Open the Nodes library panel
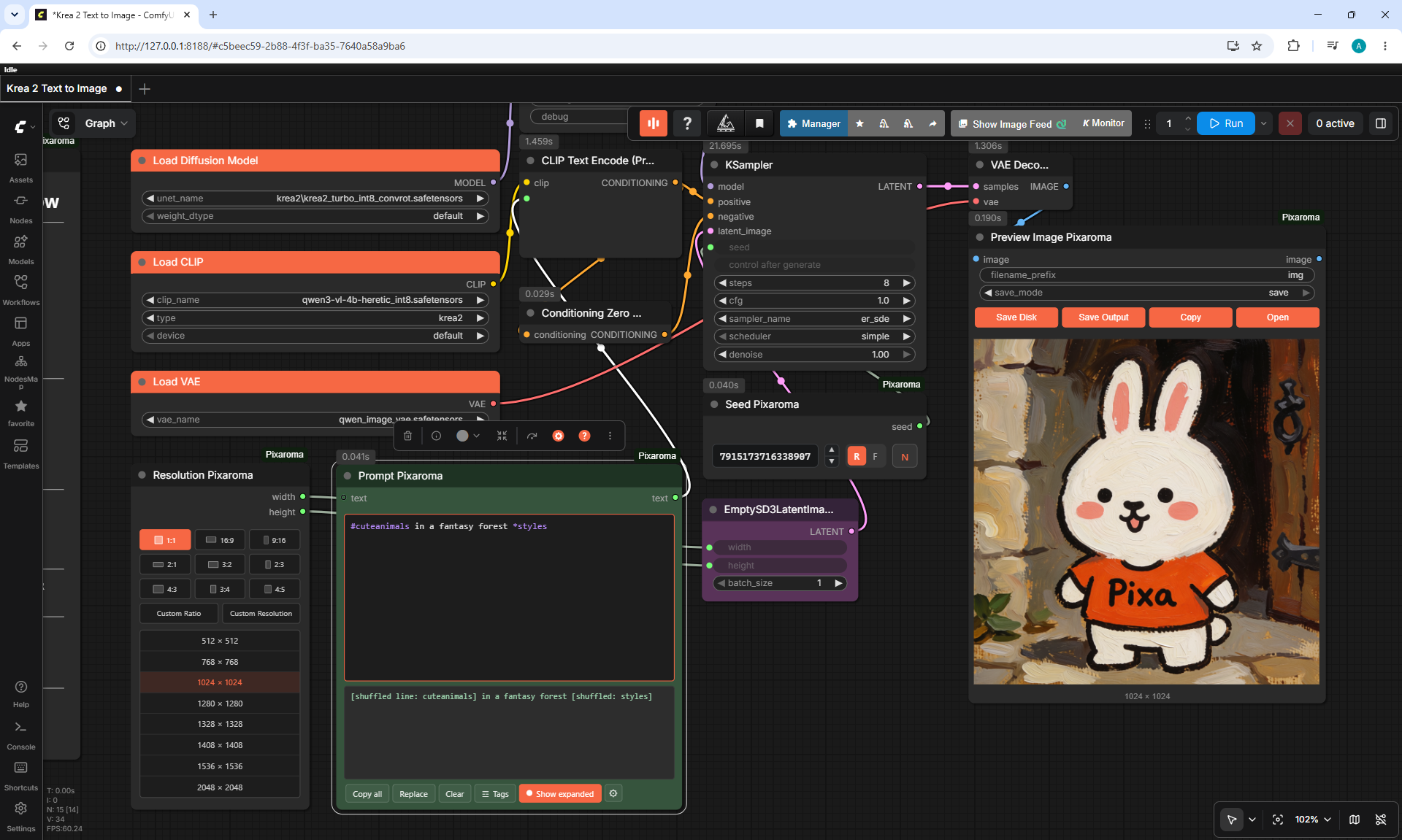Screen dimensions: 1402x840 point(20,208)
